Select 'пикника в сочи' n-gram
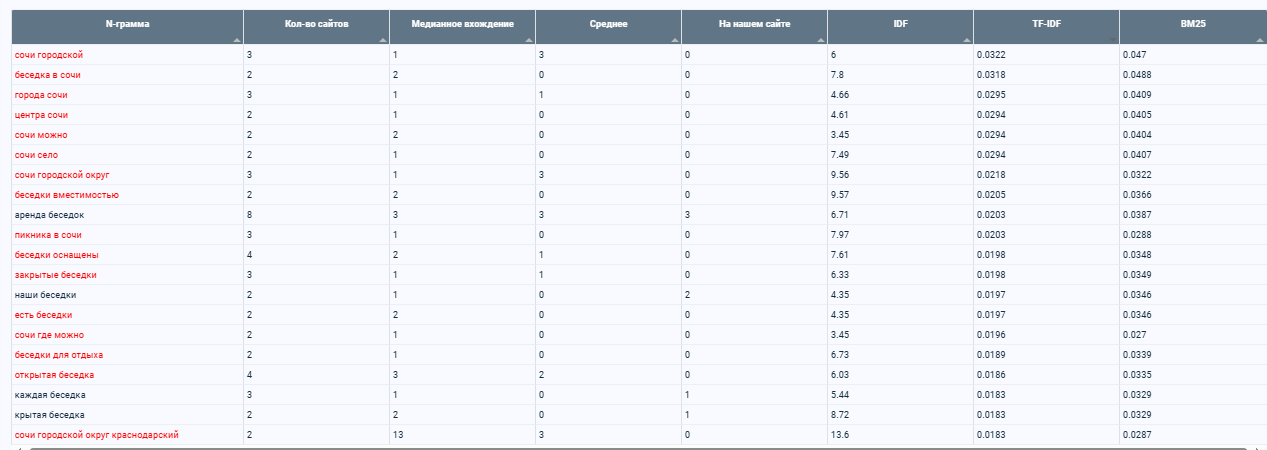The height and width of the screenshot is (450, 1267). pyautogui.click(x=48, y=235)
